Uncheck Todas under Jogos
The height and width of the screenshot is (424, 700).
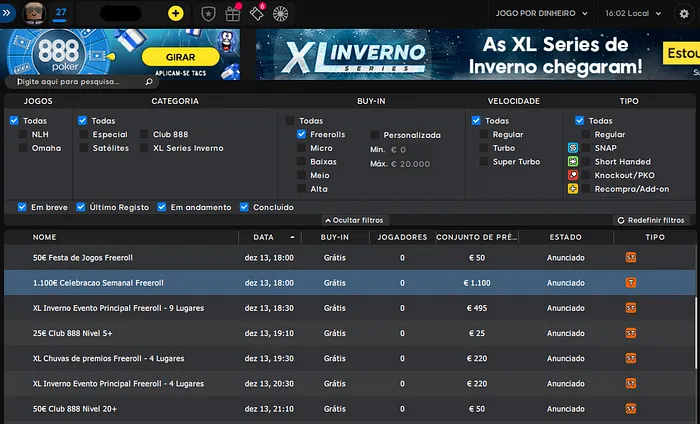tap(14, 121)
